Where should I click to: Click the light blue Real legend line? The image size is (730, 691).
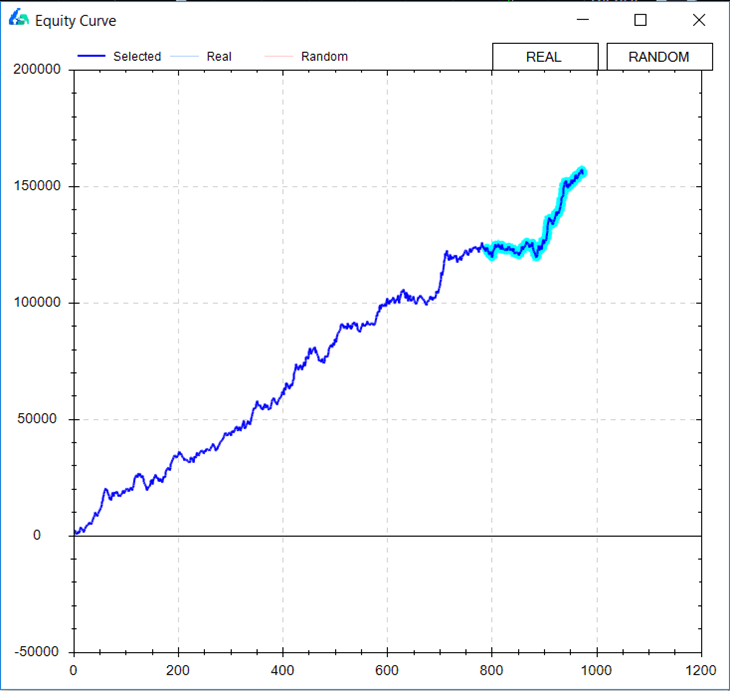[x=185, y=57]
